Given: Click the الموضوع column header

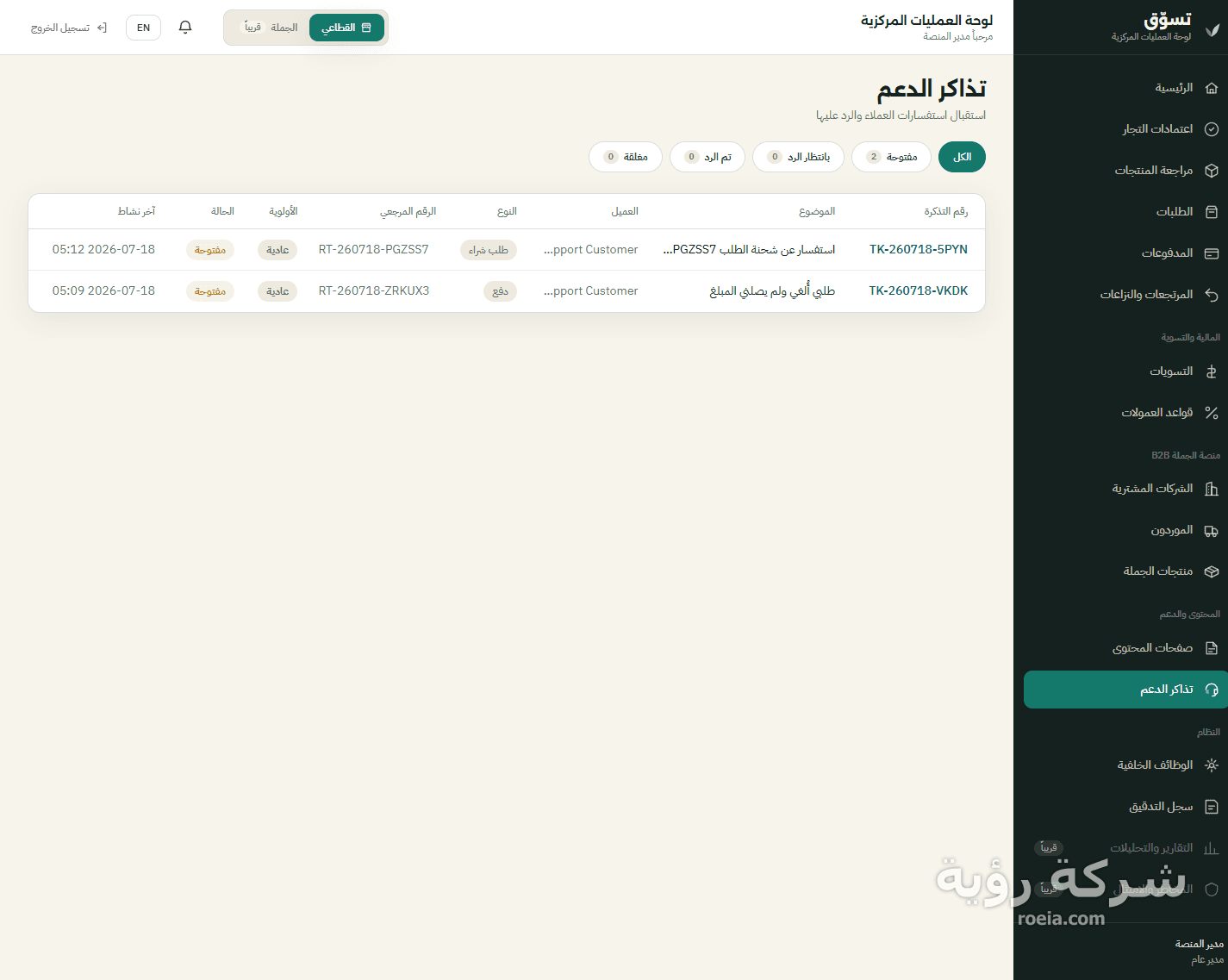Looking at the screenshot, I should click(817, 211).
